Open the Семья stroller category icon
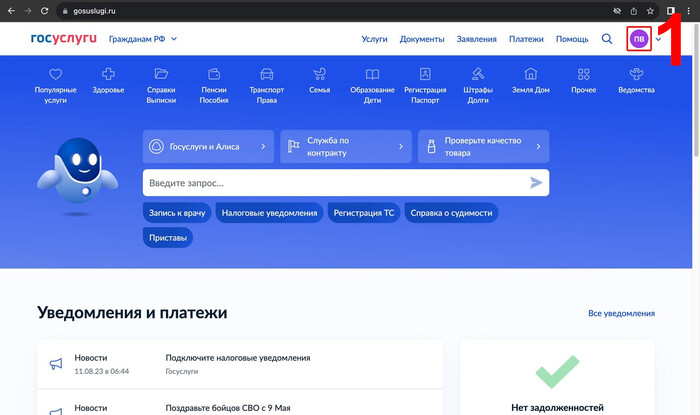700x415 pixels. click(x=320, y=75)
